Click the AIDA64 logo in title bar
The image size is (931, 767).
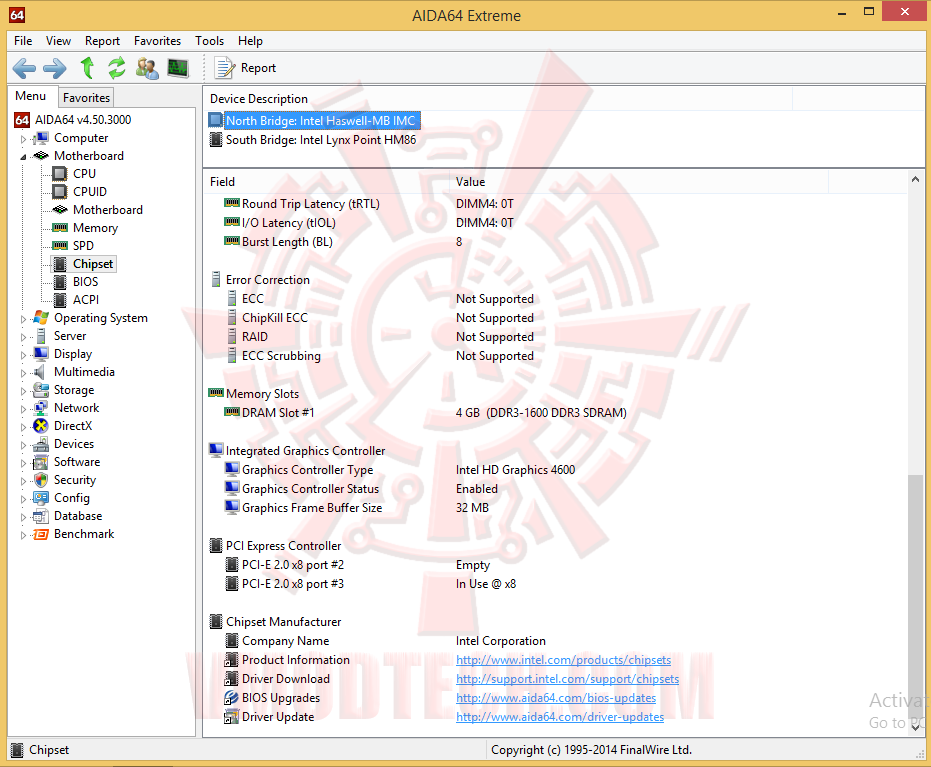point(17,15)
